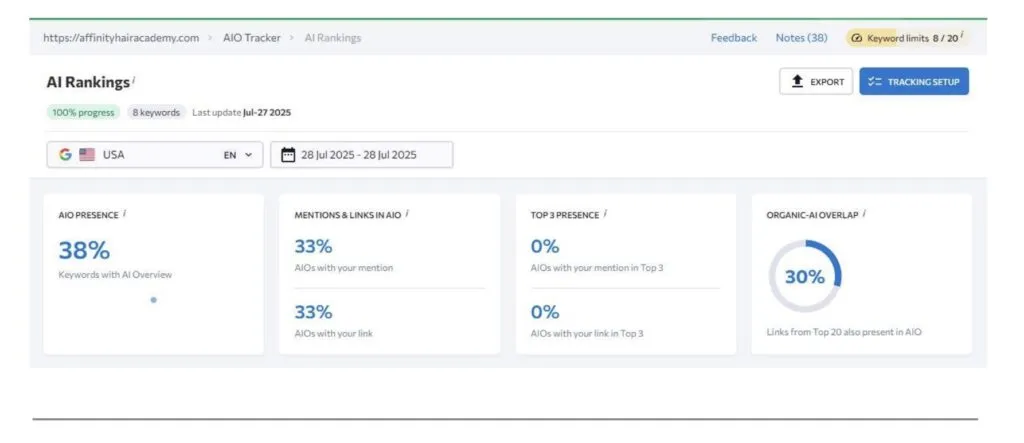The image size is (1024, 443).
Task: Click the info icon next to AI Rankings heading
Action: 133,79
